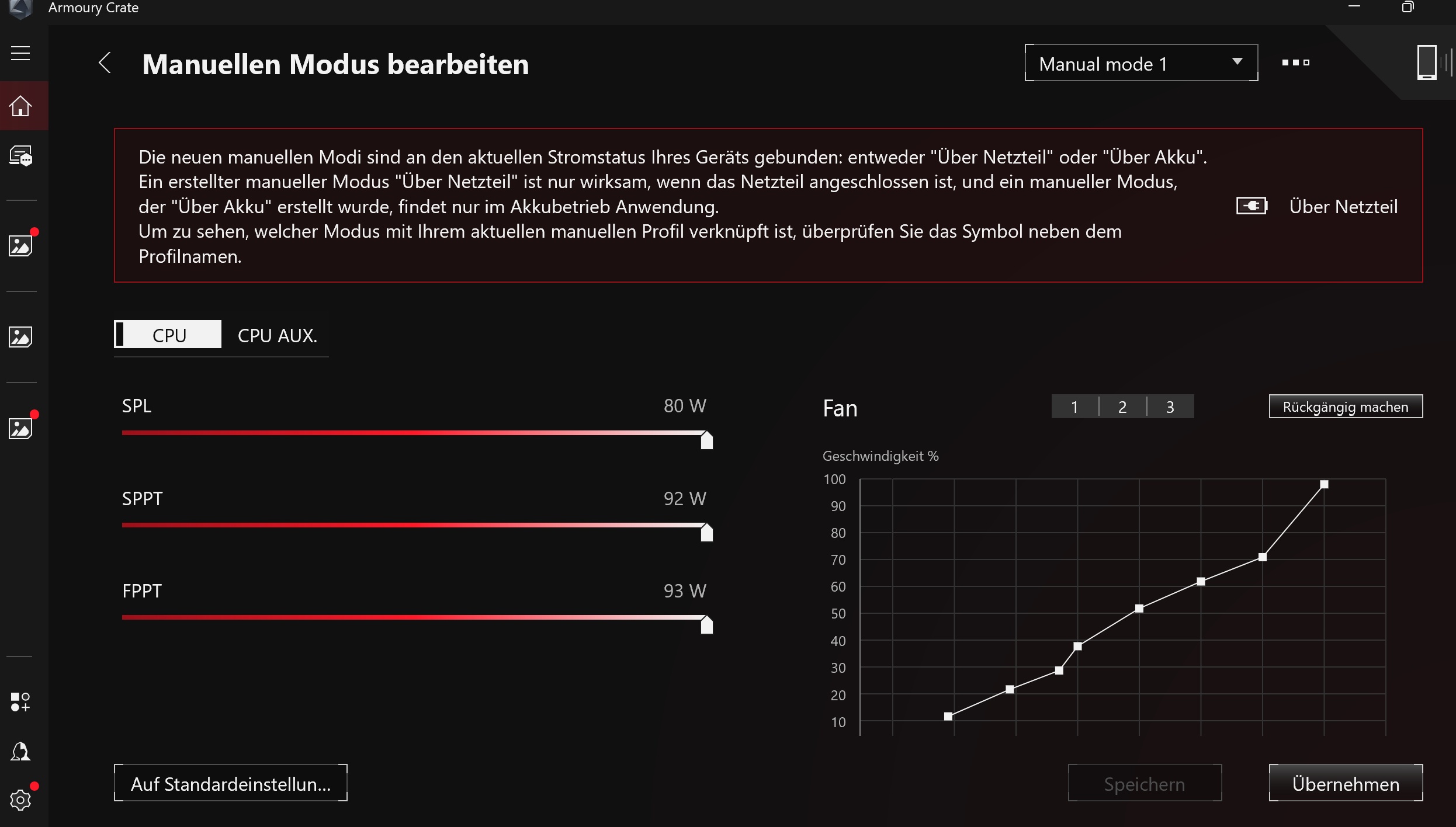Click the Übernehmen button
This screenshot has width=1456, height=827.
pyautogui.click(x=1346, y=783)
